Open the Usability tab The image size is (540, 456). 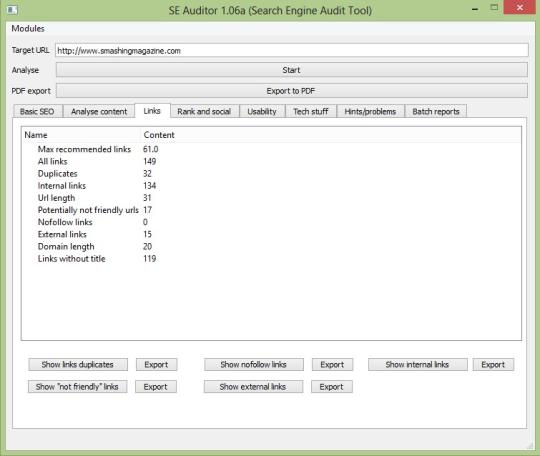pos(262,112)
